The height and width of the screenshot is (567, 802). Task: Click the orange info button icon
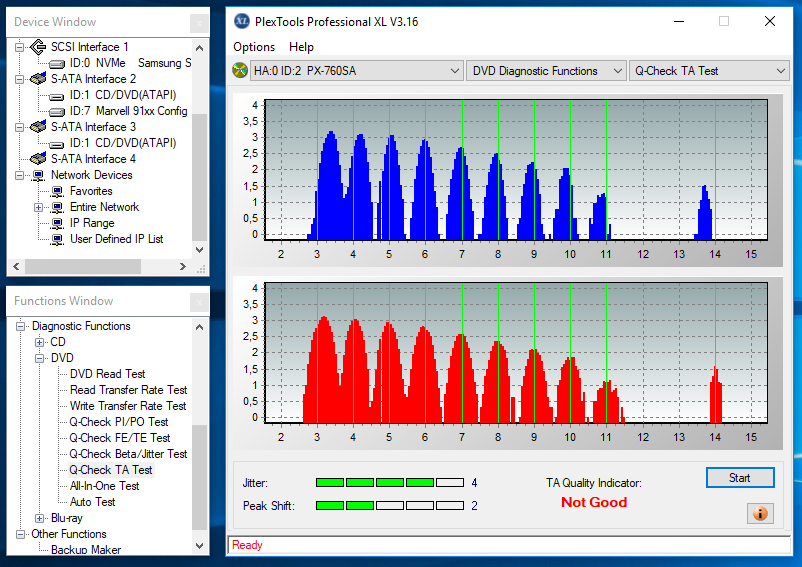click(x=760, y=513)
